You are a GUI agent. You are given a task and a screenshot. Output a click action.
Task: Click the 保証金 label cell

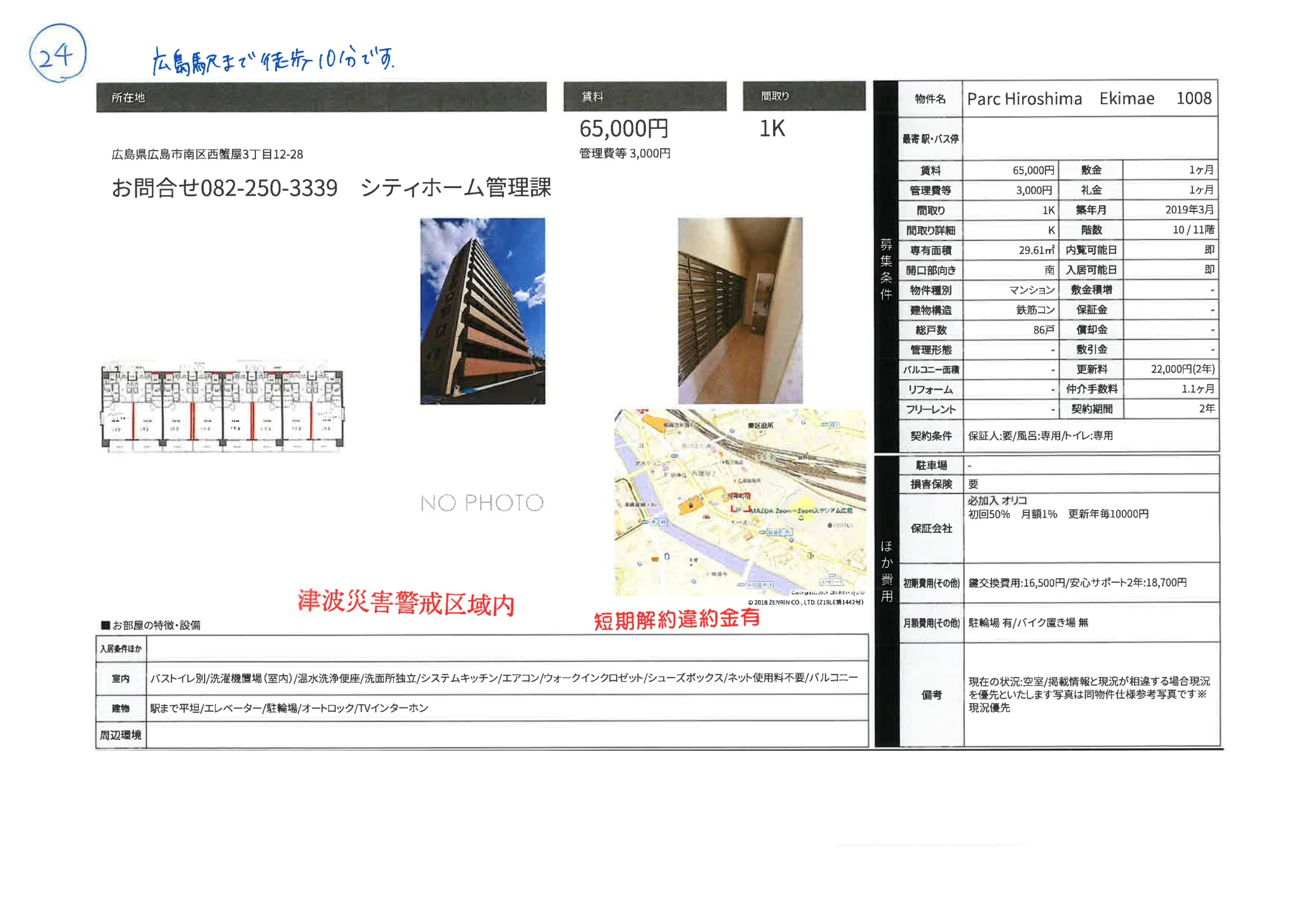[1091, 310]
